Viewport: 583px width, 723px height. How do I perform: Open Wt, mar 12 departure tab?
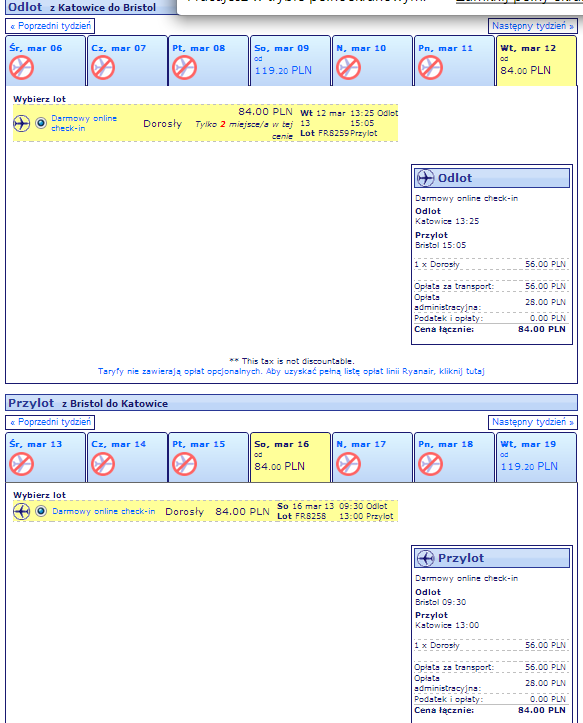[x=536, y=61]
